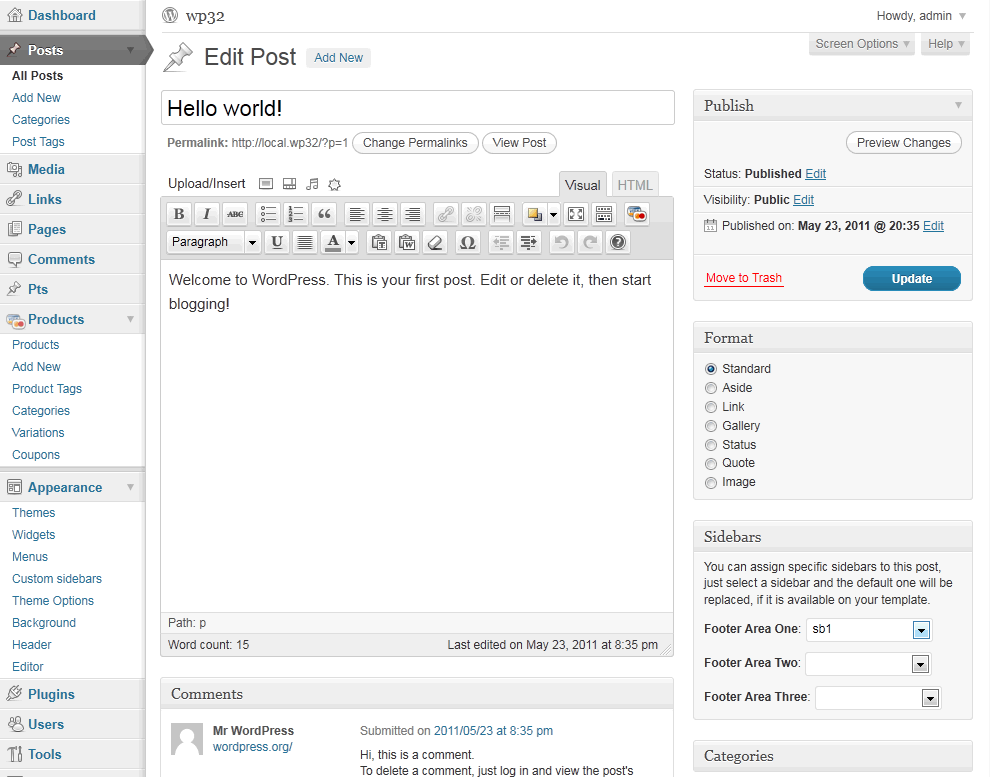The width and height of the screenshot is (990, 777).
Task: Insert a blockquote using the quote icon
Action: pyautogui.click(x=323, y=214)
